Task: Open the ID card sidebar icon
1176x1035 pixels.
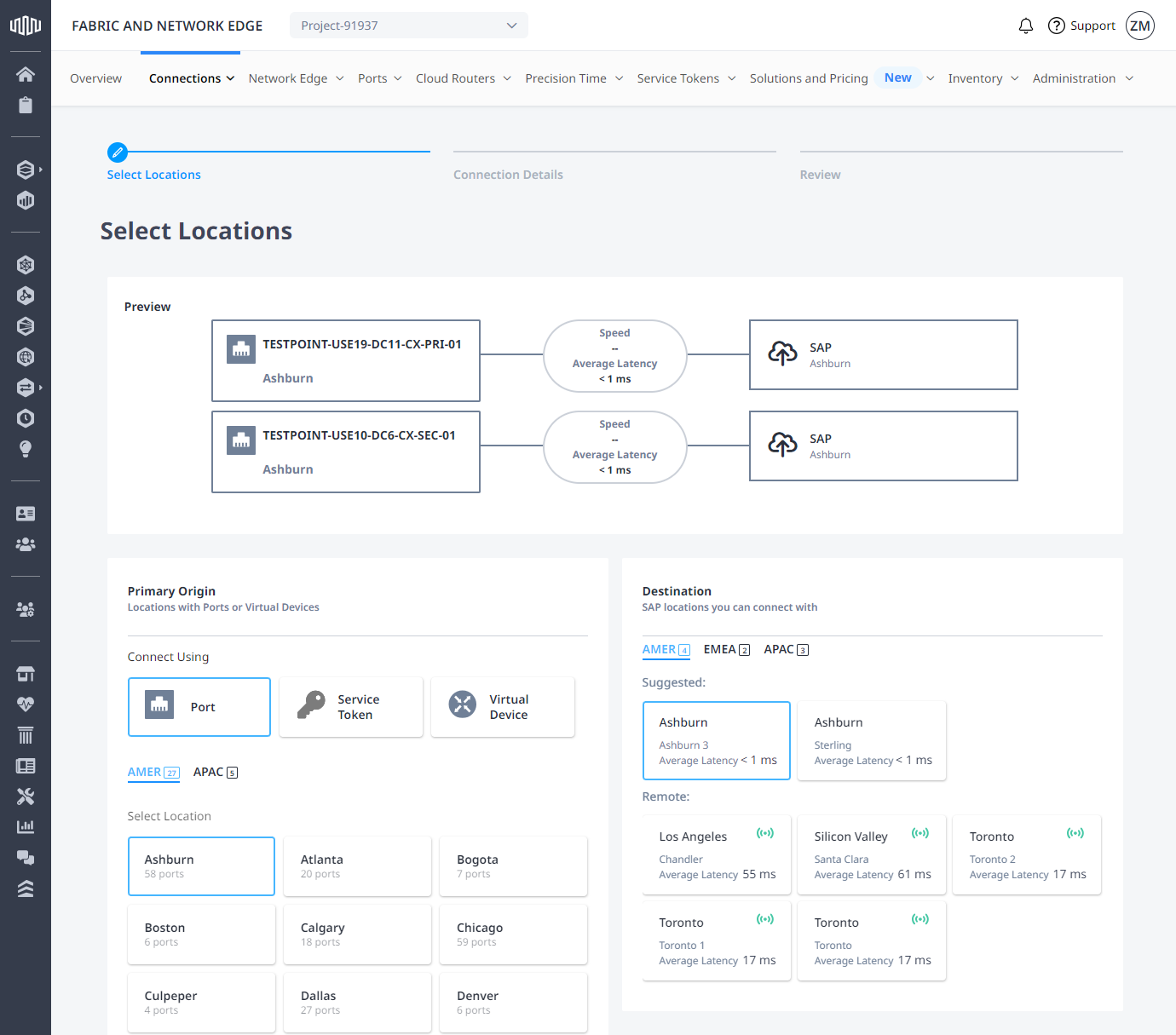Action: (26, 514)
